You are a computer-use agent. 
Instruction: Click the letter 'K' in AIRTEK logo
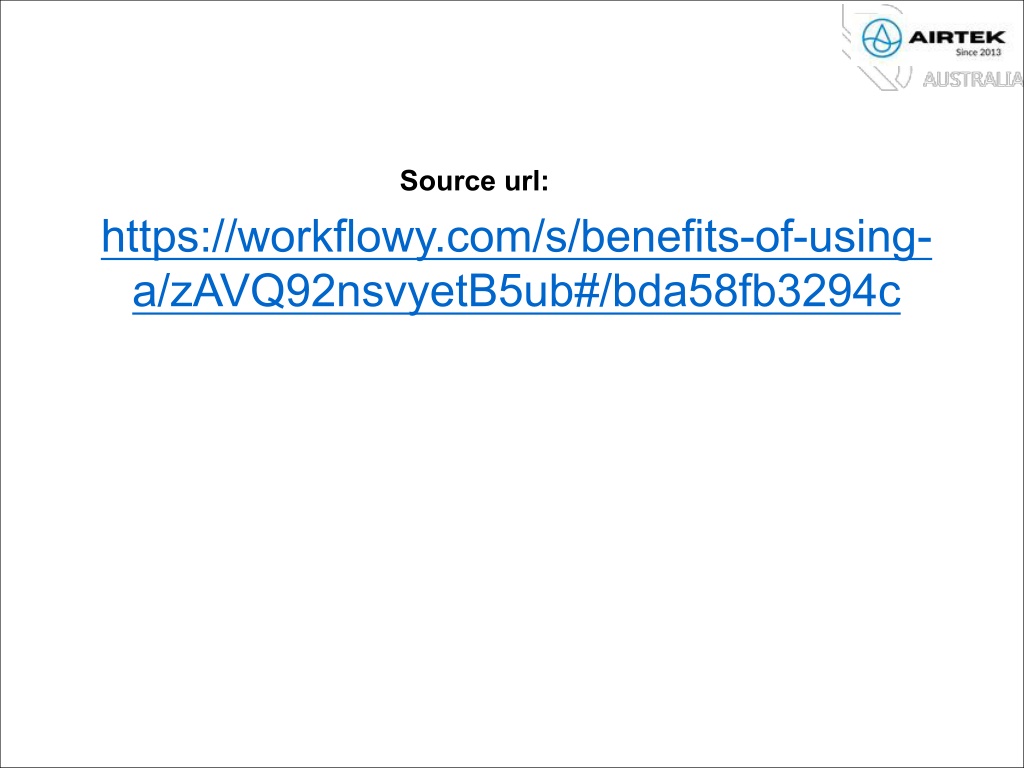coord(997,37)
